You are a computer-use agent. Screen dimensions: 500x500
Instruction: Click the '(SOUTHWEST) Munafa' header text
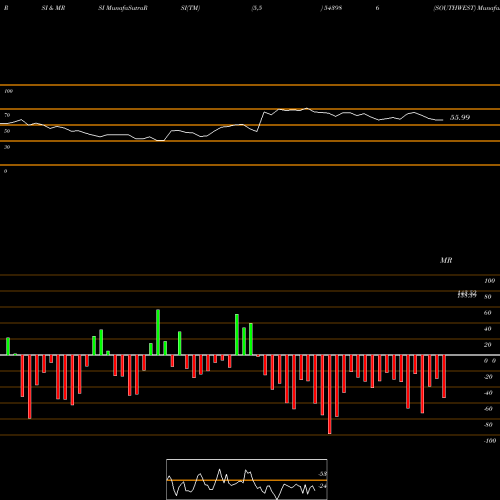tap(466, 8)
